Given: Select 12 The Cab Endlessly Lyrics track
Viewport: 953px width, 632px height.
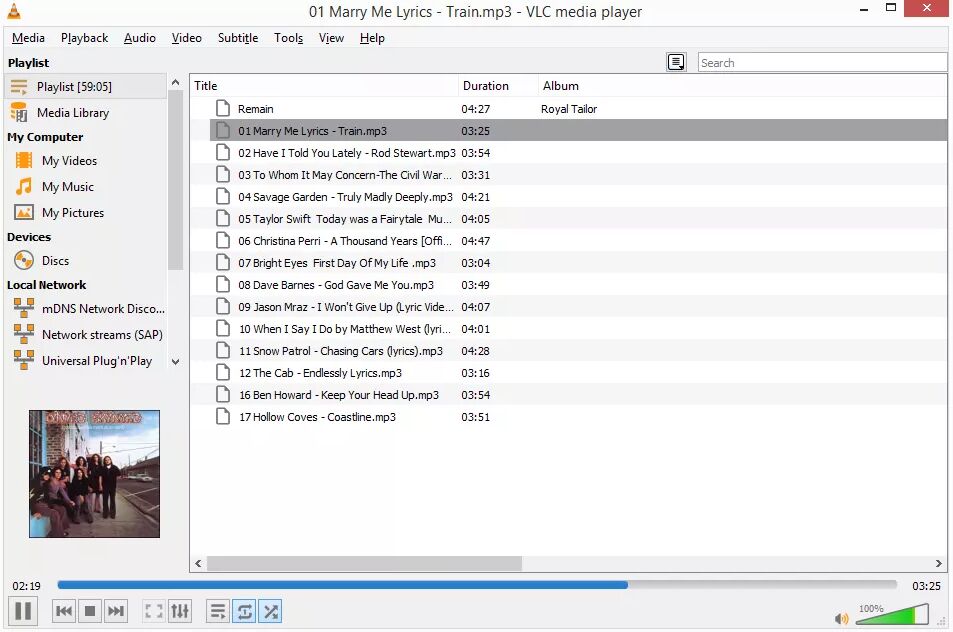Looking at the screenshot, I should 568,373.
